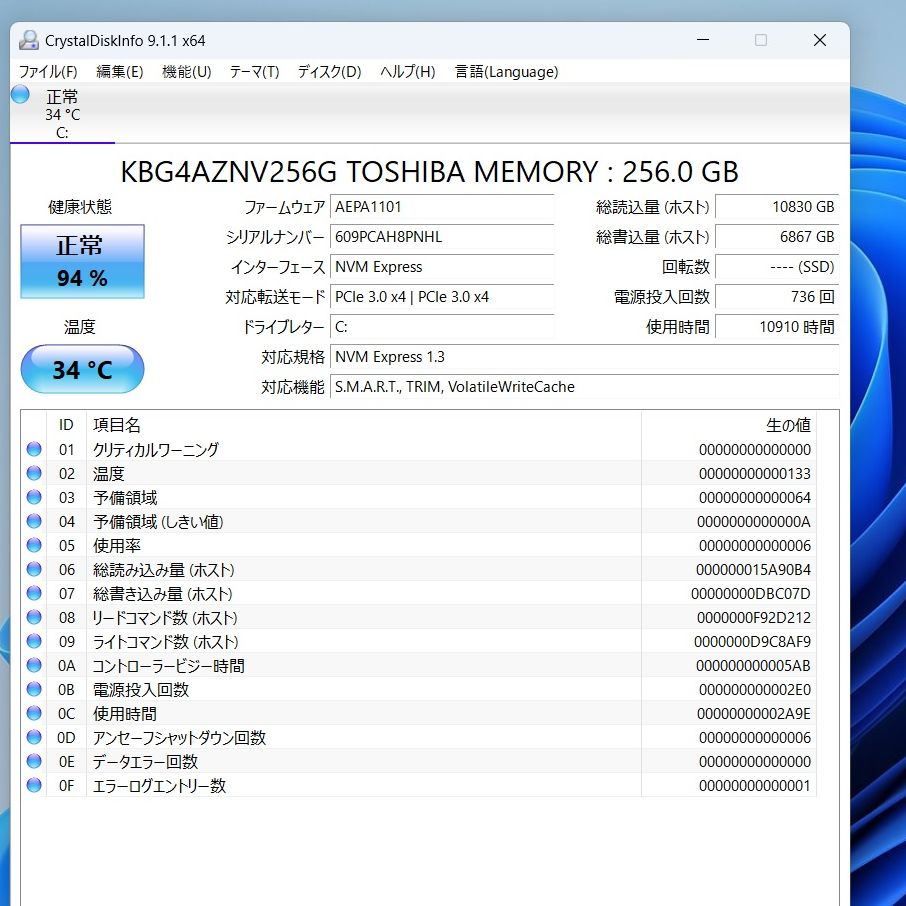Click the interface field NVM Express

[442, 267]
